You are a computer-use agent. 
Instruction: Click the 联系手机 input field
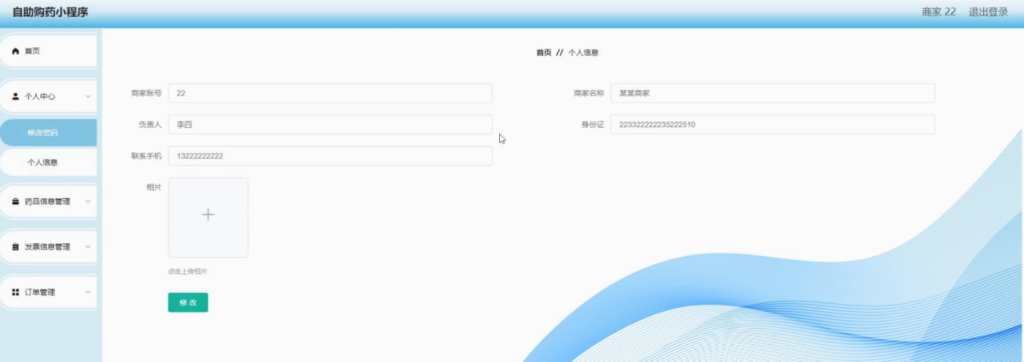330,156
